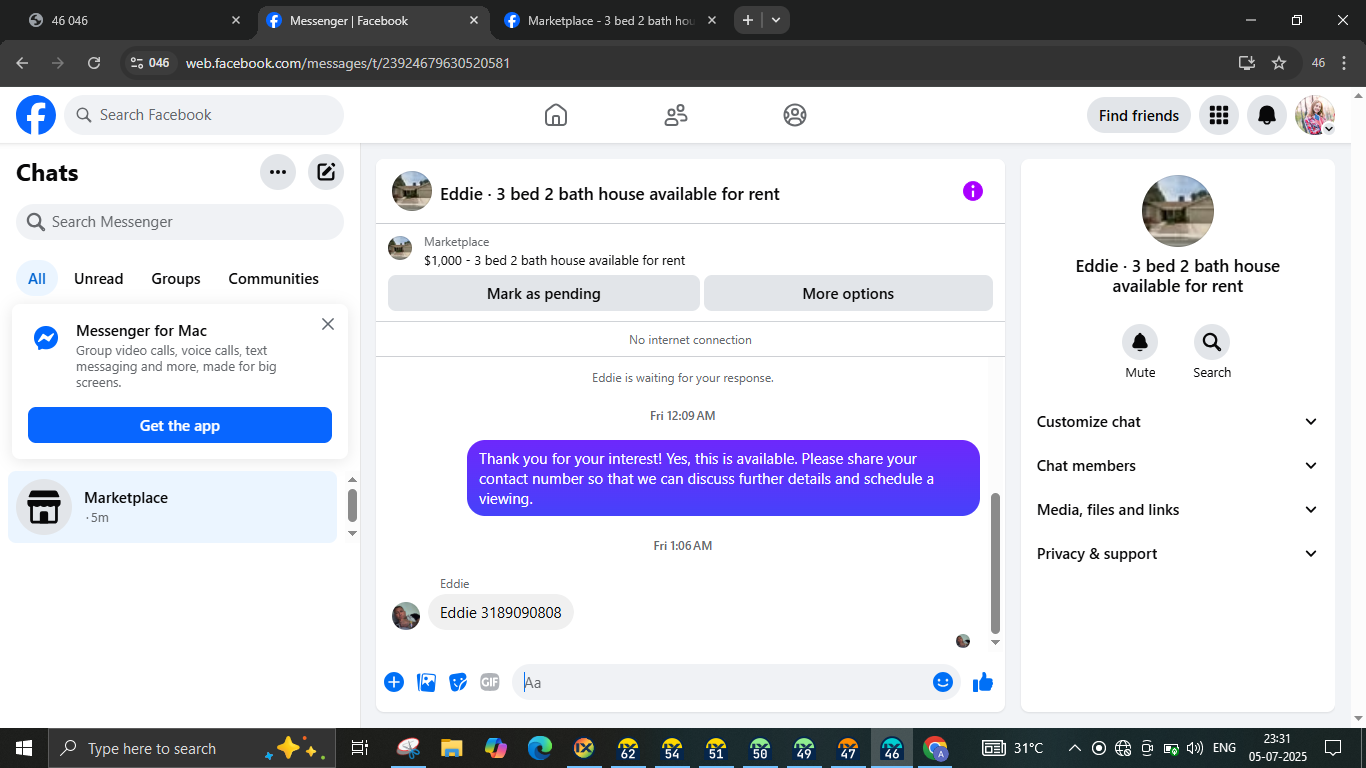Open the emoji picker smiley icon

(x=943, y=682)
